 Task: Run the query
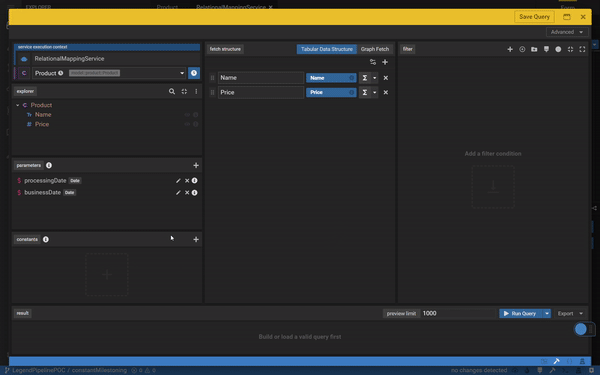520,313
